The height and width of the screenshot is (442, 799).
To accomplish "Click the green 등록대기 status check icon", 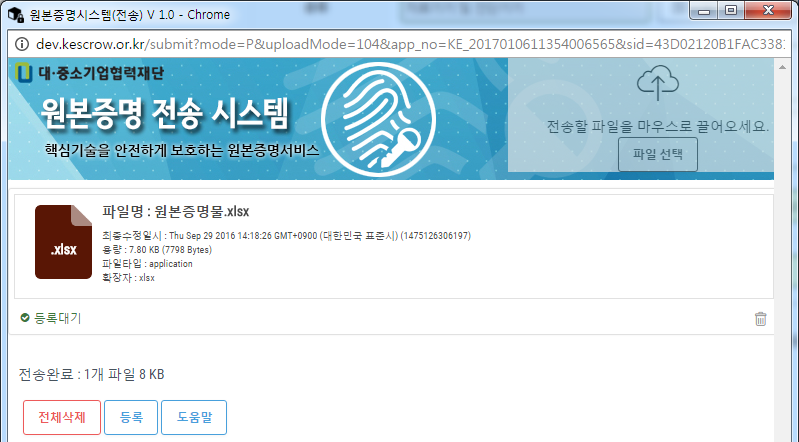I will pyautogui.click(x=24, y=318).
